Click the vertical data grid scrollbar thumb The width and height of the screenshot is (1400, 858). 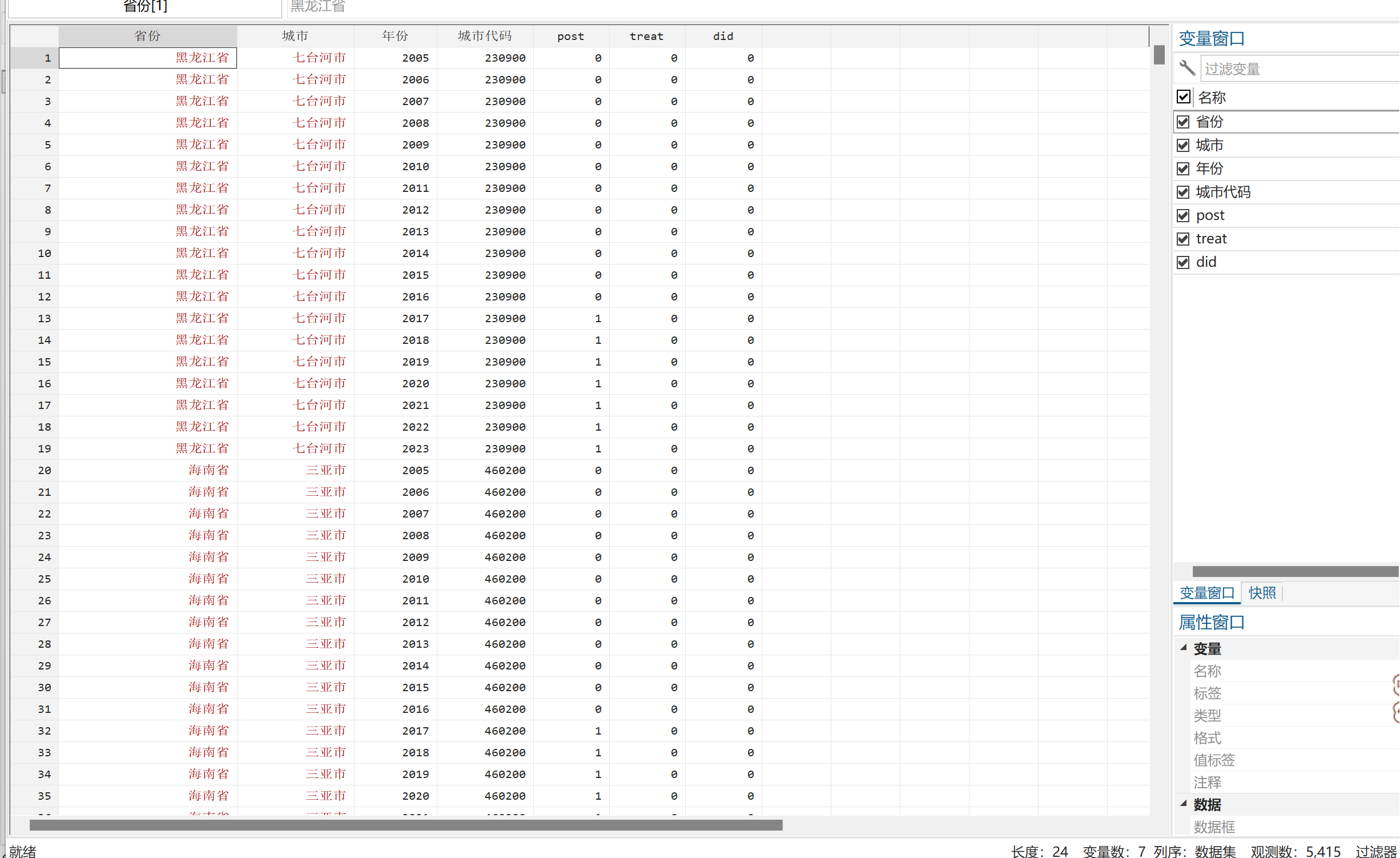[x=1158, y=55]
